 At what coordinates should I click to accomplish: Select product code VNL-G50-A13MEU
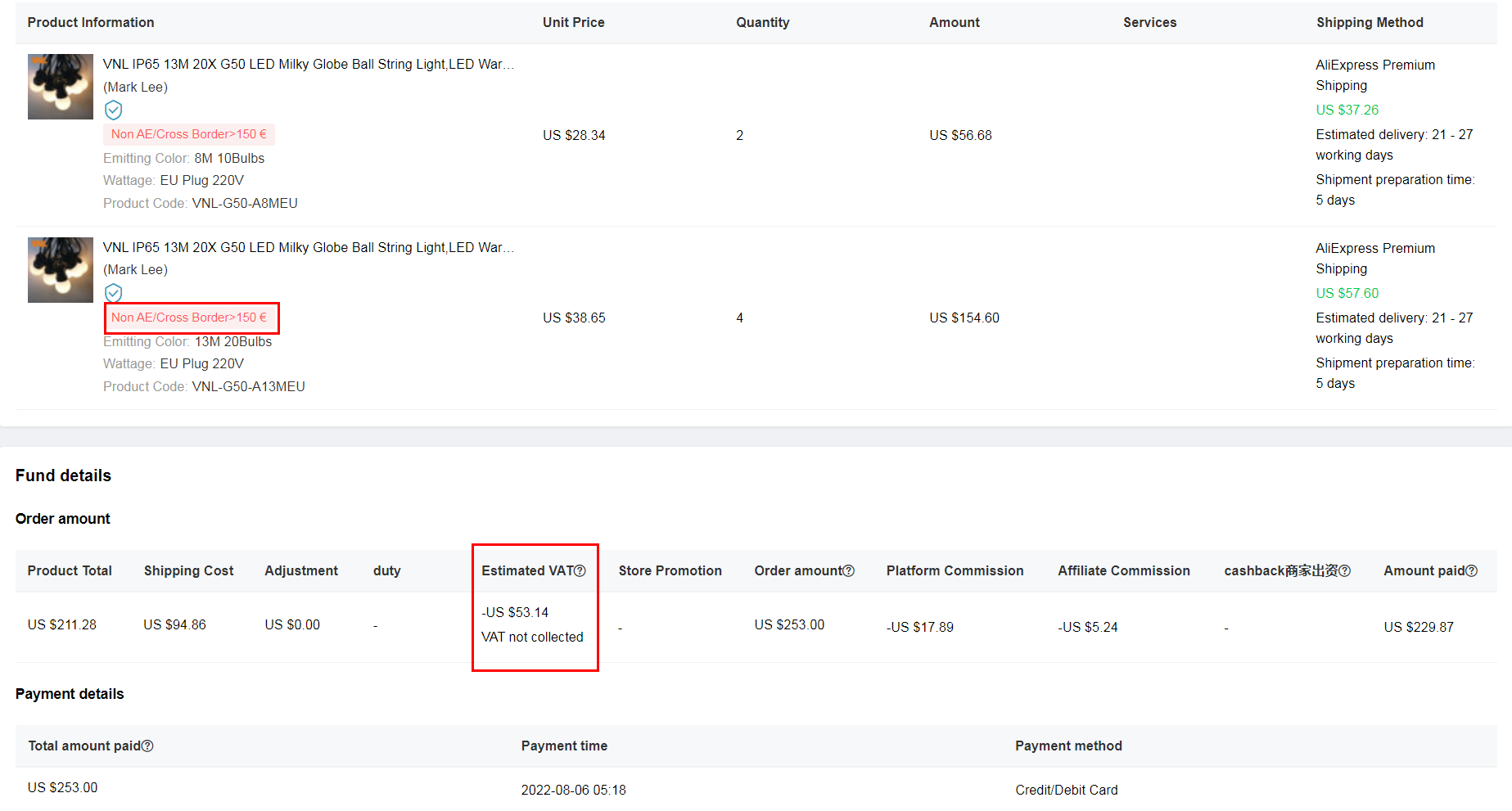point(248,387)
